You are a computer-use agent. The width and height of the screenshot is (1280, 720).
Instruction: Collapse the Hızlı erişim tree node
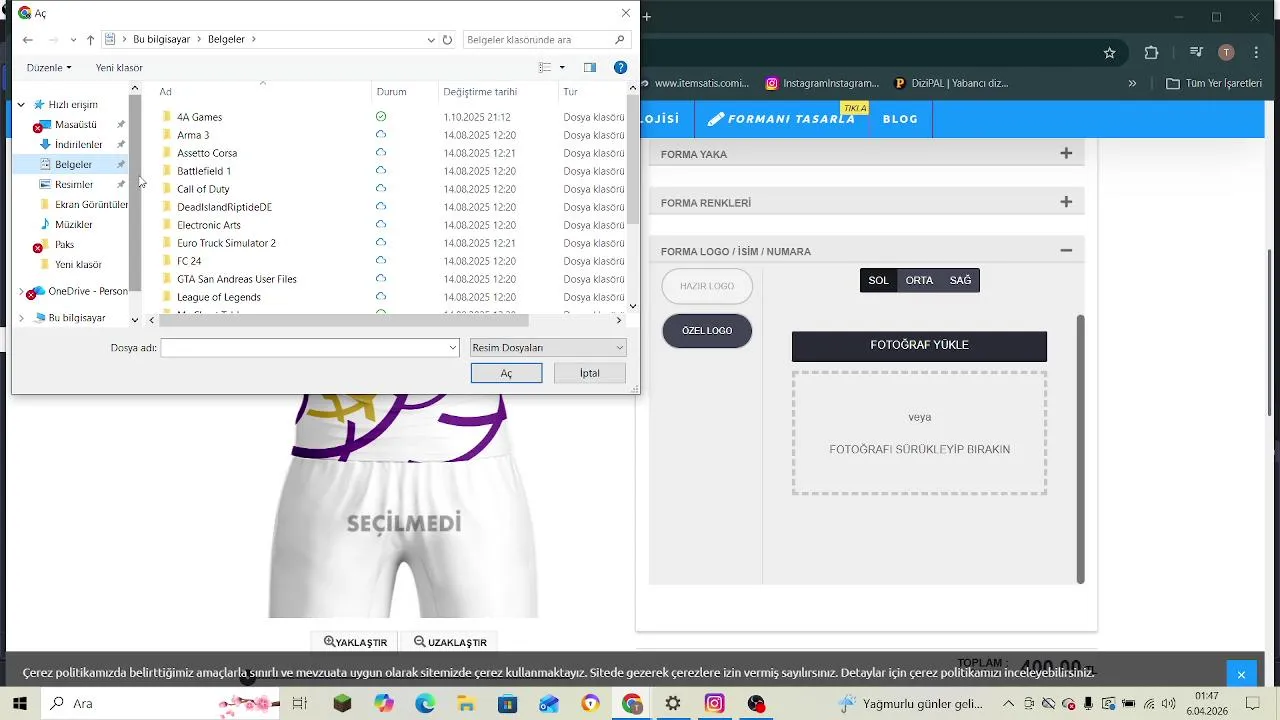tap(21, 105)
